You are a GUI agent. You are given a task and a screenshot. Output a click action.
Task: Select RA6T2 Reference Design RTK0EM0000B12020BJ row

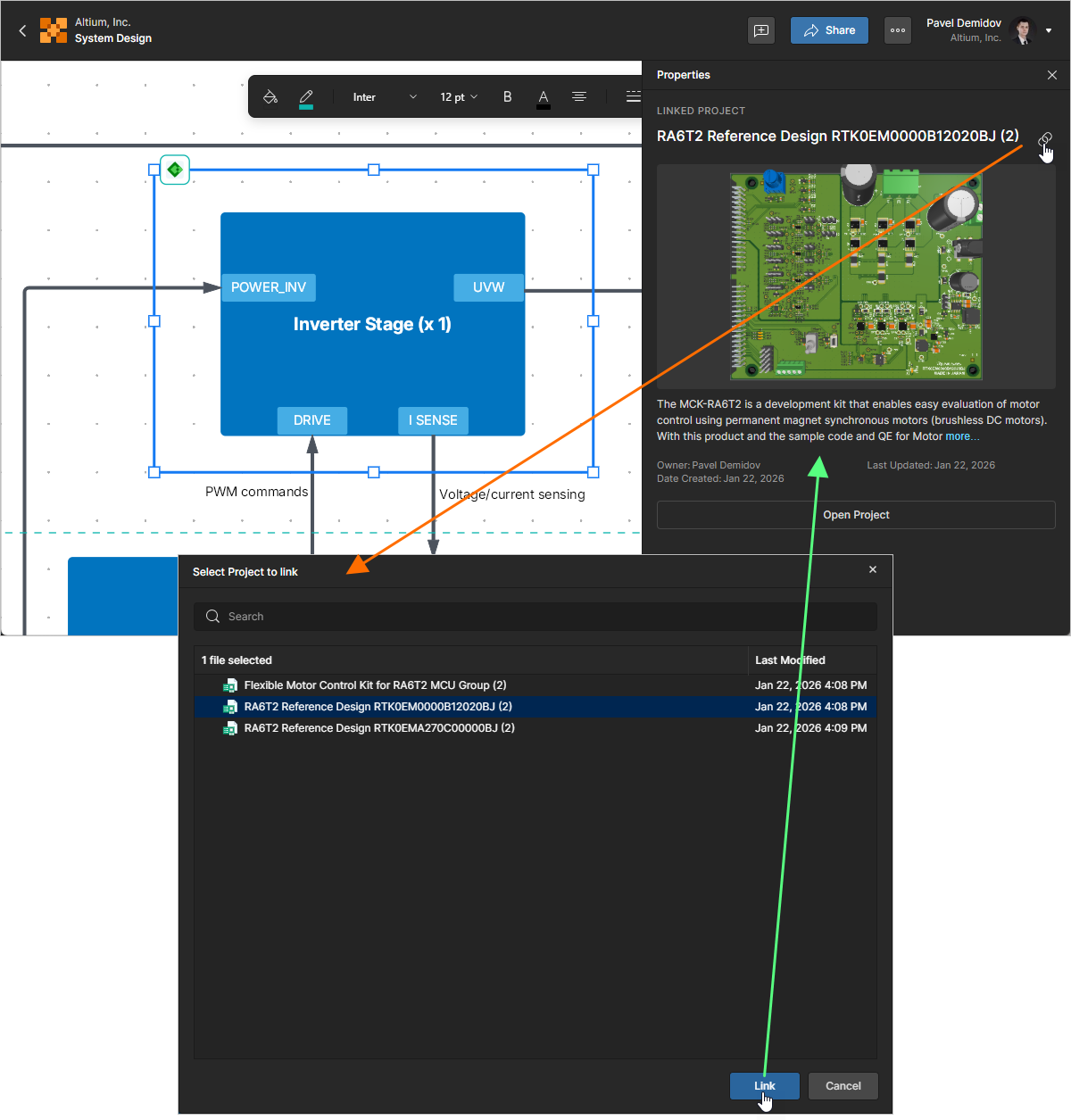pos(535,707)
